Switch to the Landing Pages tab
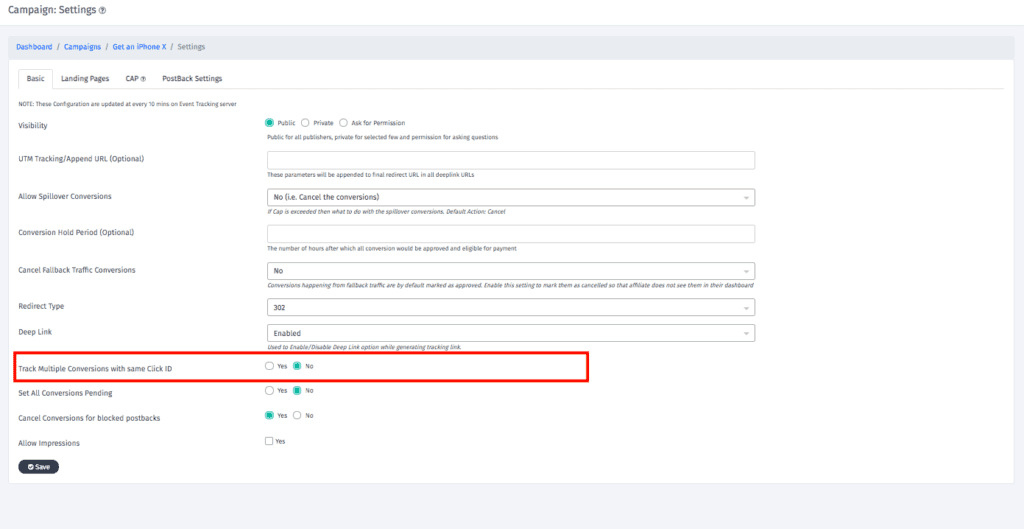 tap(85, 79)
